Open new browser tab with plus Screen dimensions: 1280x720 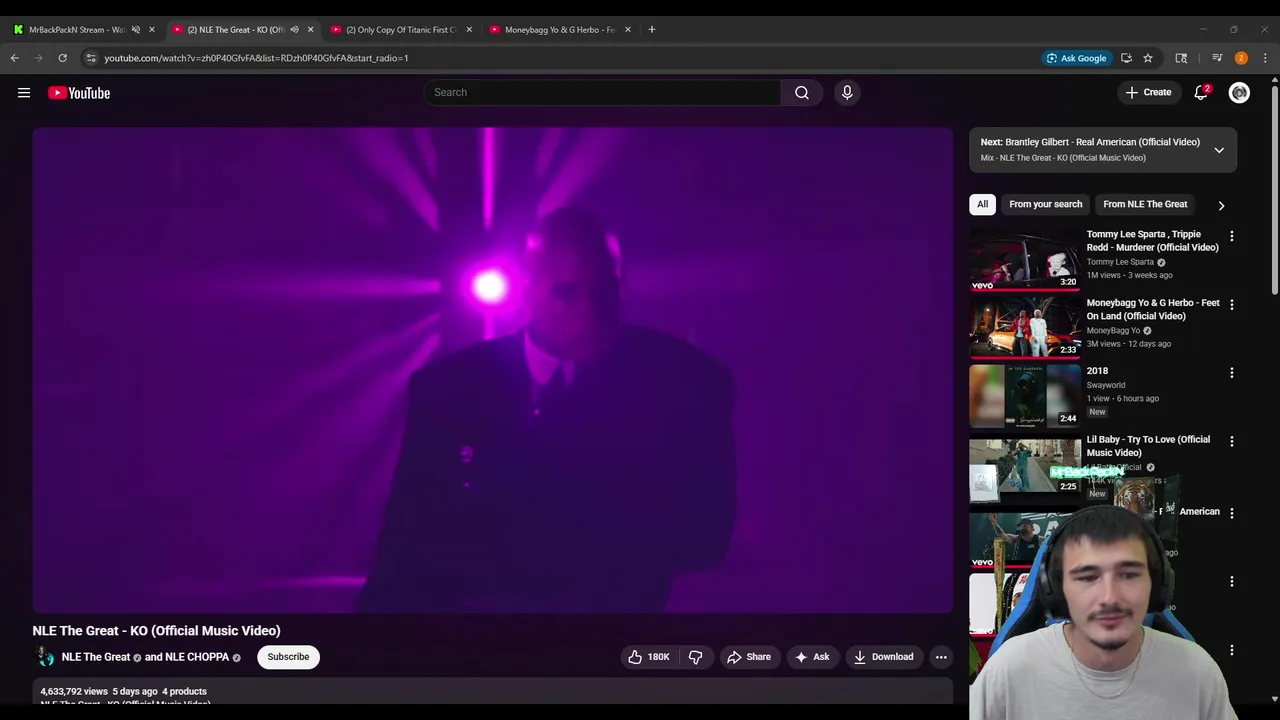[x=652, y=29]
